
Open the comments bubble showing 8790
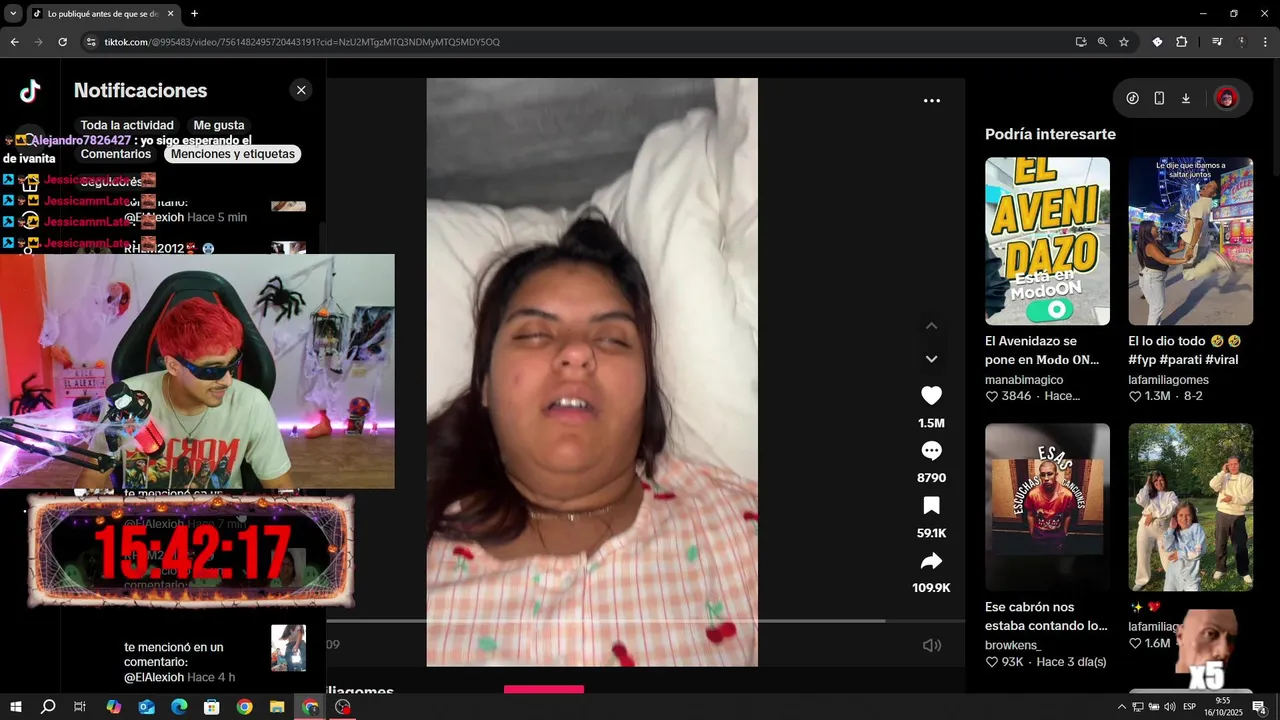931,451
